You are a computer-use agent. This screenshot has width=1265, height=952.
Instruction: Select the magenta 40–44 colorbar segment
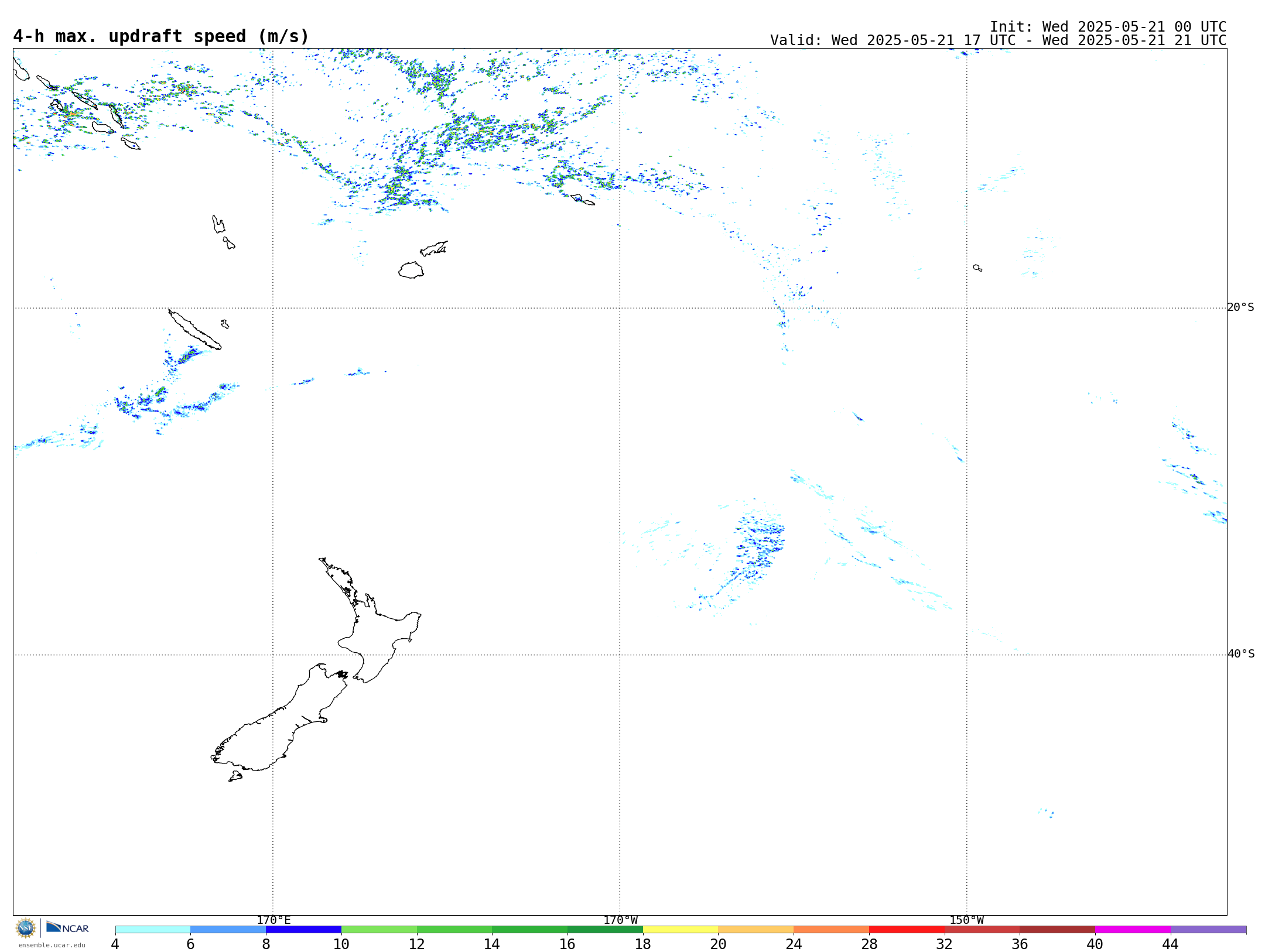click(1133, 929)
